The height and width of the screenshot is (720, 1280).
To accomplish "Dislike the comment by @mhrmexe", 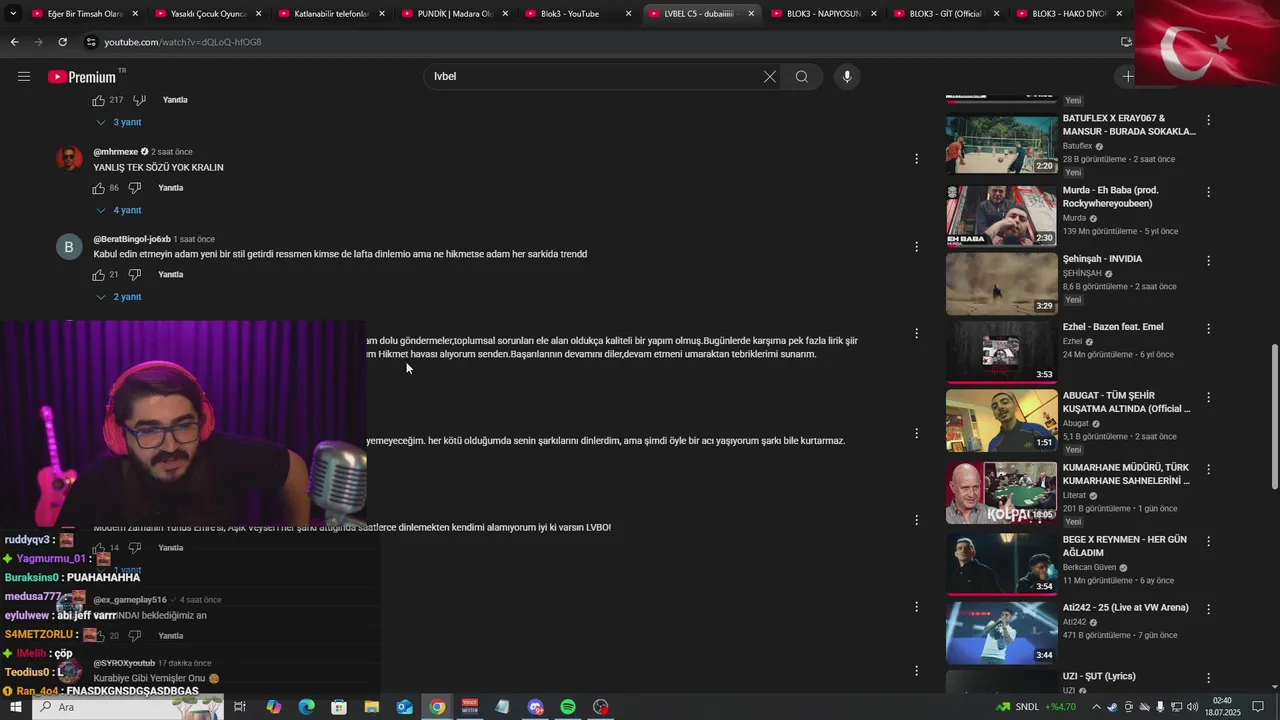I will (x=135, y=188).
